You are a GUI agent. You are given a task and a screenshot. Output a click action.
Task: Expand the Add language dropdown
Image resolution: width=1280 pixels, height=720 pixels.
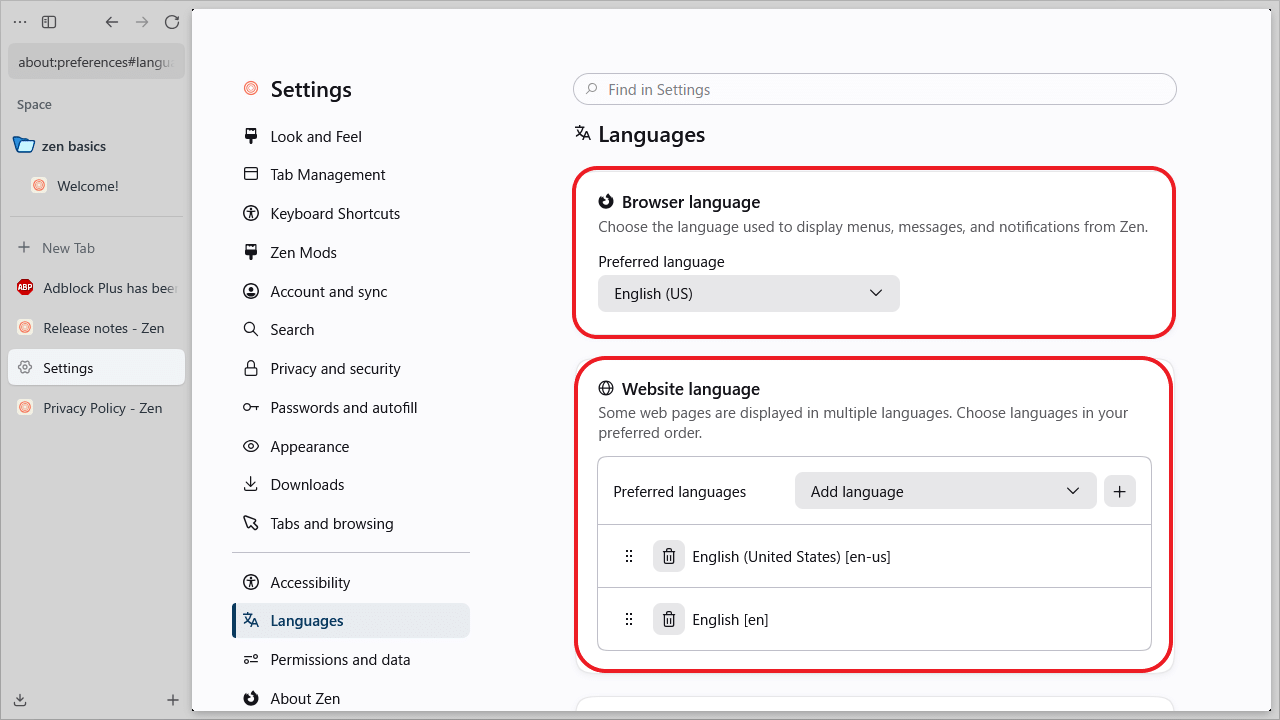click(x=946, y=491)
